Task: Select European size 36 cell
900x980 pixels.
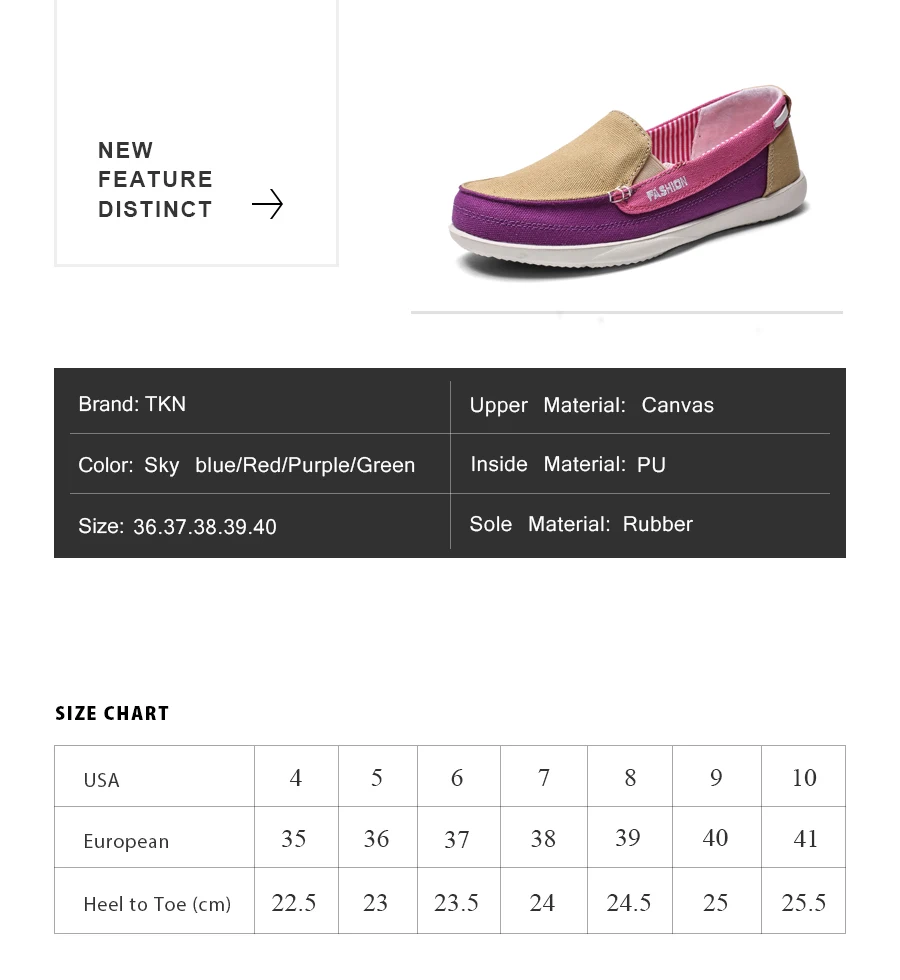Action: coord(378,838)
